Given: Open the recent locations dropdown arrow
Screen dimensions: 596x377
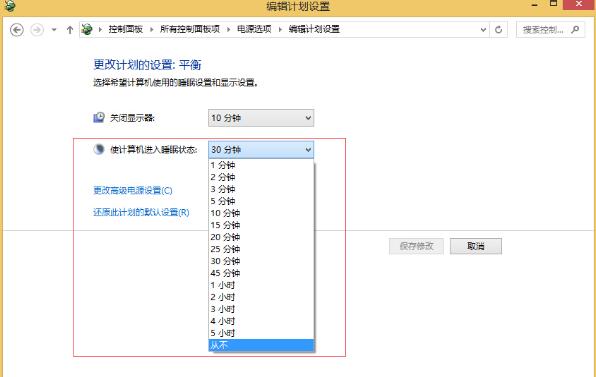Looking at the screenshot, I should click(54, 30).
